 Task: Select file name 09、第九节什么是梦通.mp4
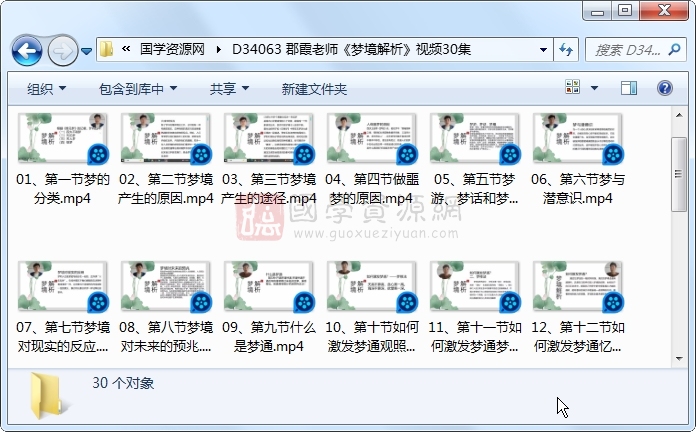click(x=269, y=337)
